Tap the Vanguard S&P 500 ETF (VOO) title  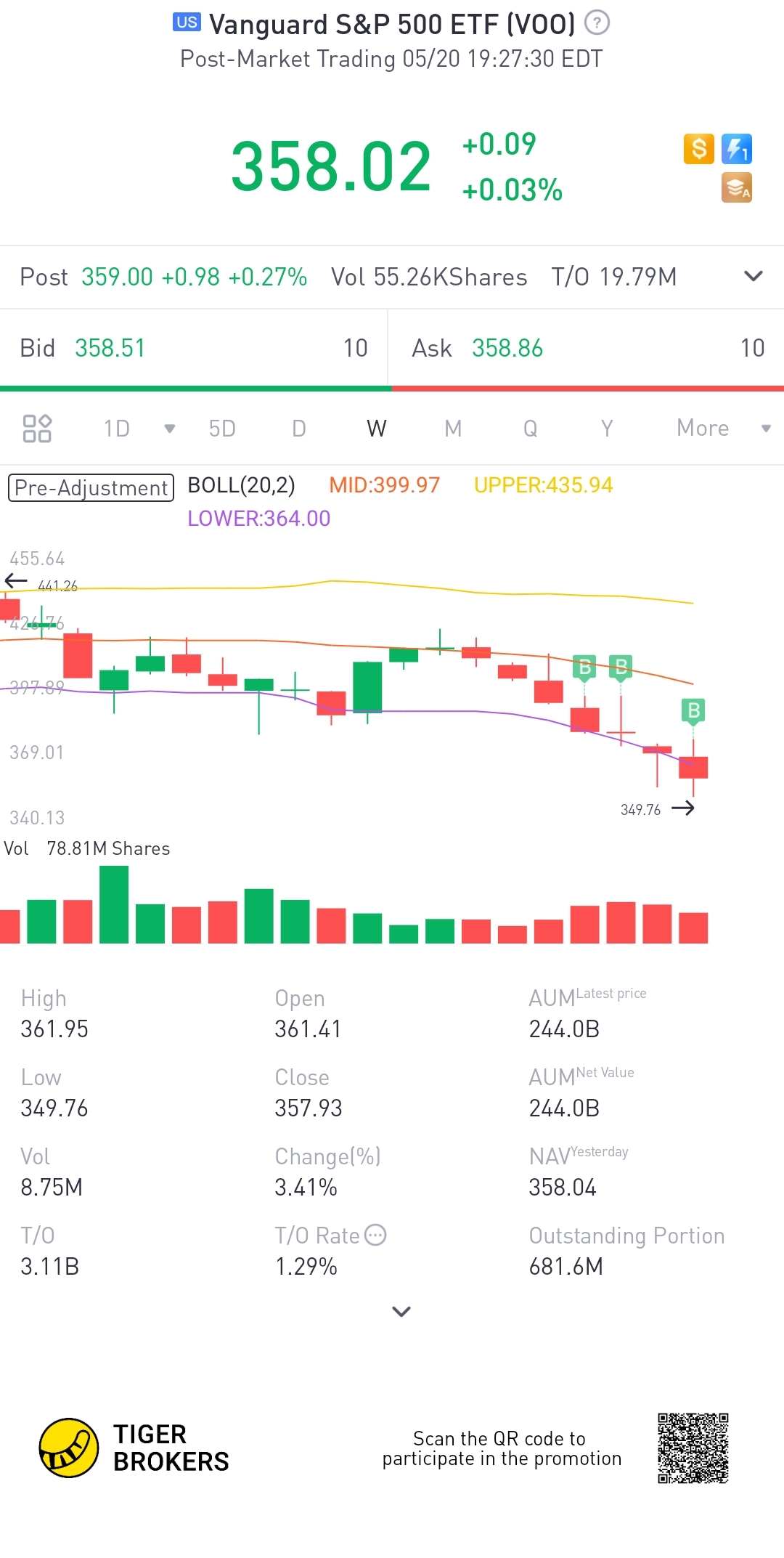pyautogui.click(x=392, y=25)
